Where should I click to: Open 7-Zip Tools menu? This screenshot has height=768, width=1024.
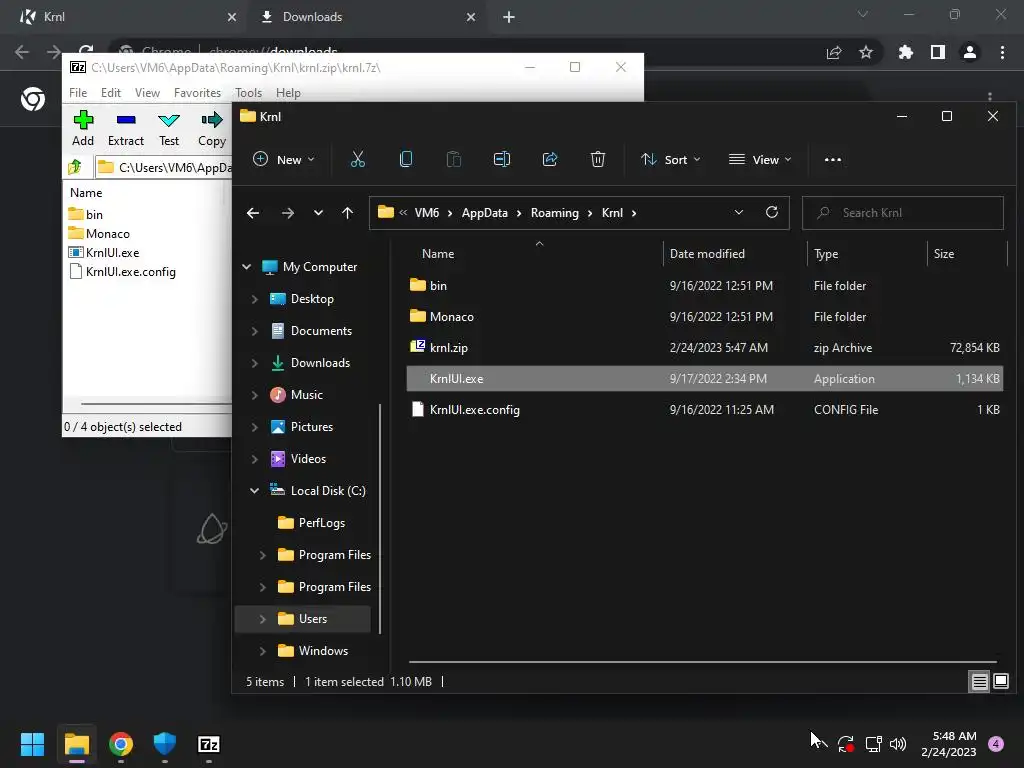click(x=248, y=93)
